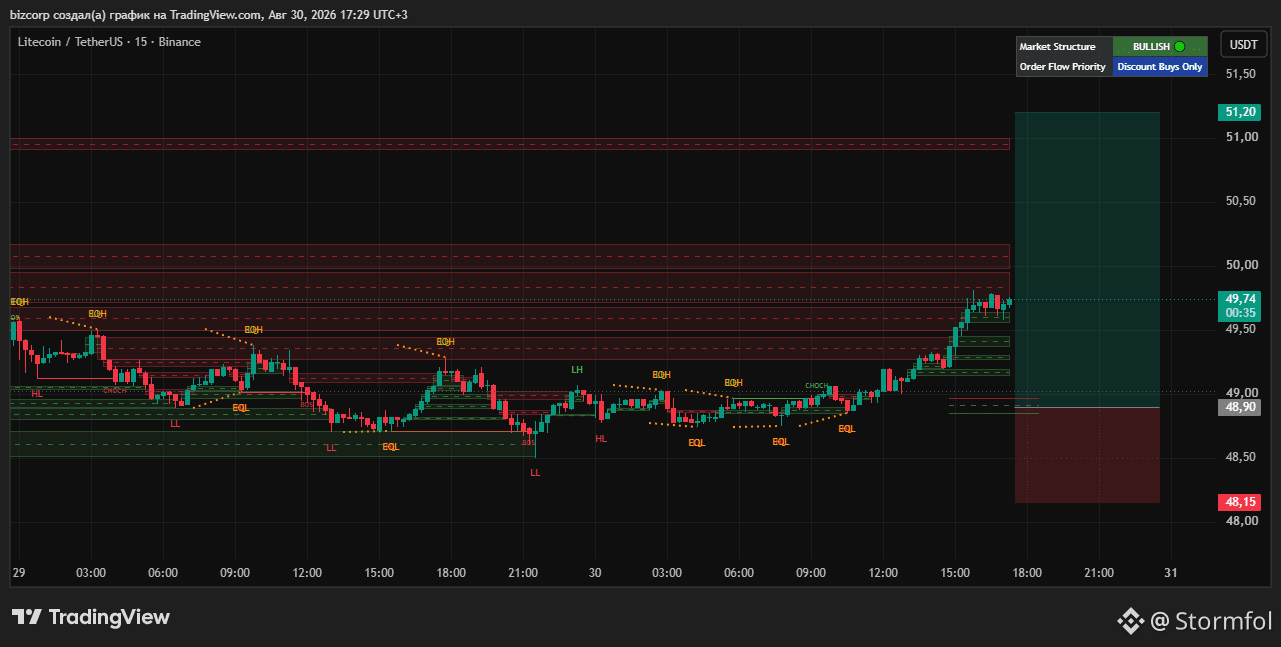Click the 50,50 price axis value
Viewport: 1281px width, 647px height.
1241,201
